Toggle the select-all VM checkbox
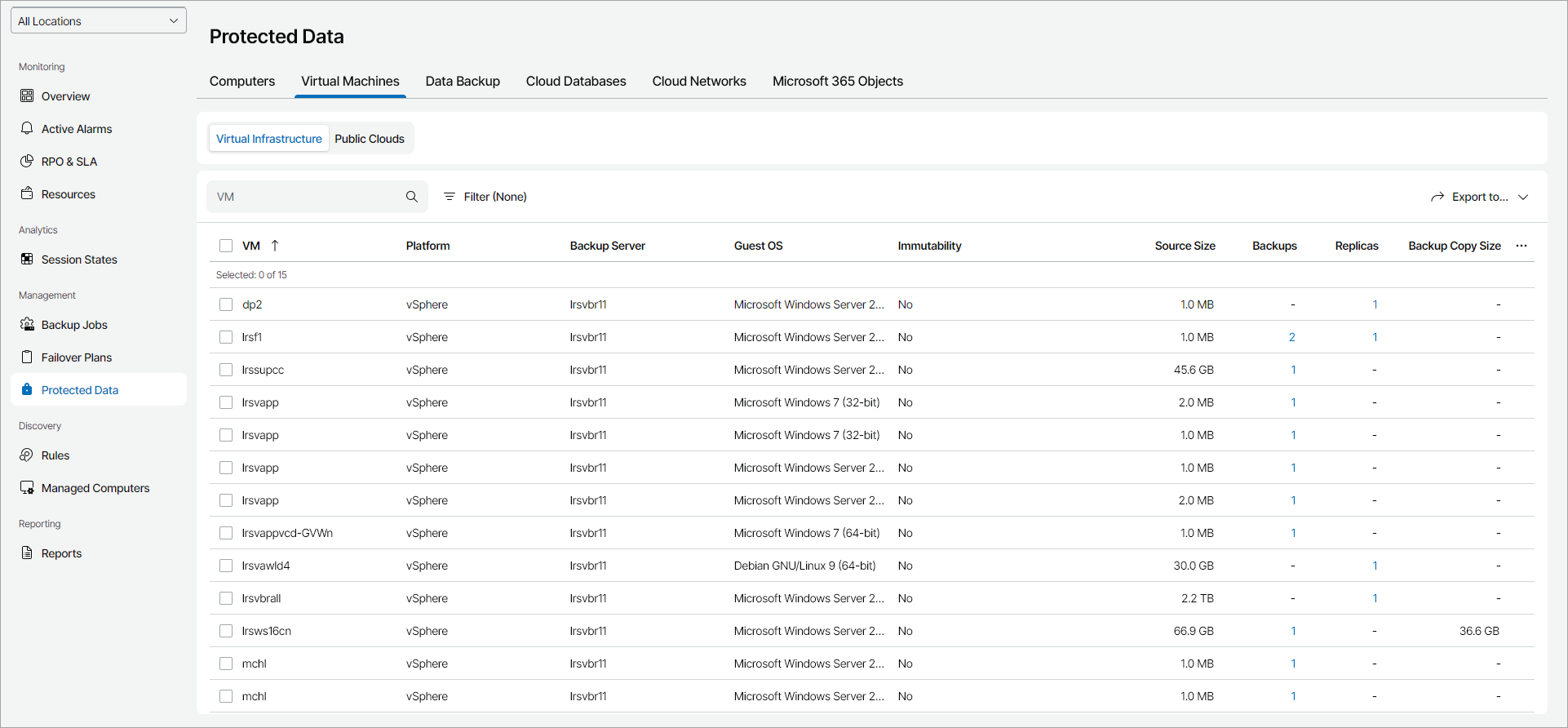 226,246
